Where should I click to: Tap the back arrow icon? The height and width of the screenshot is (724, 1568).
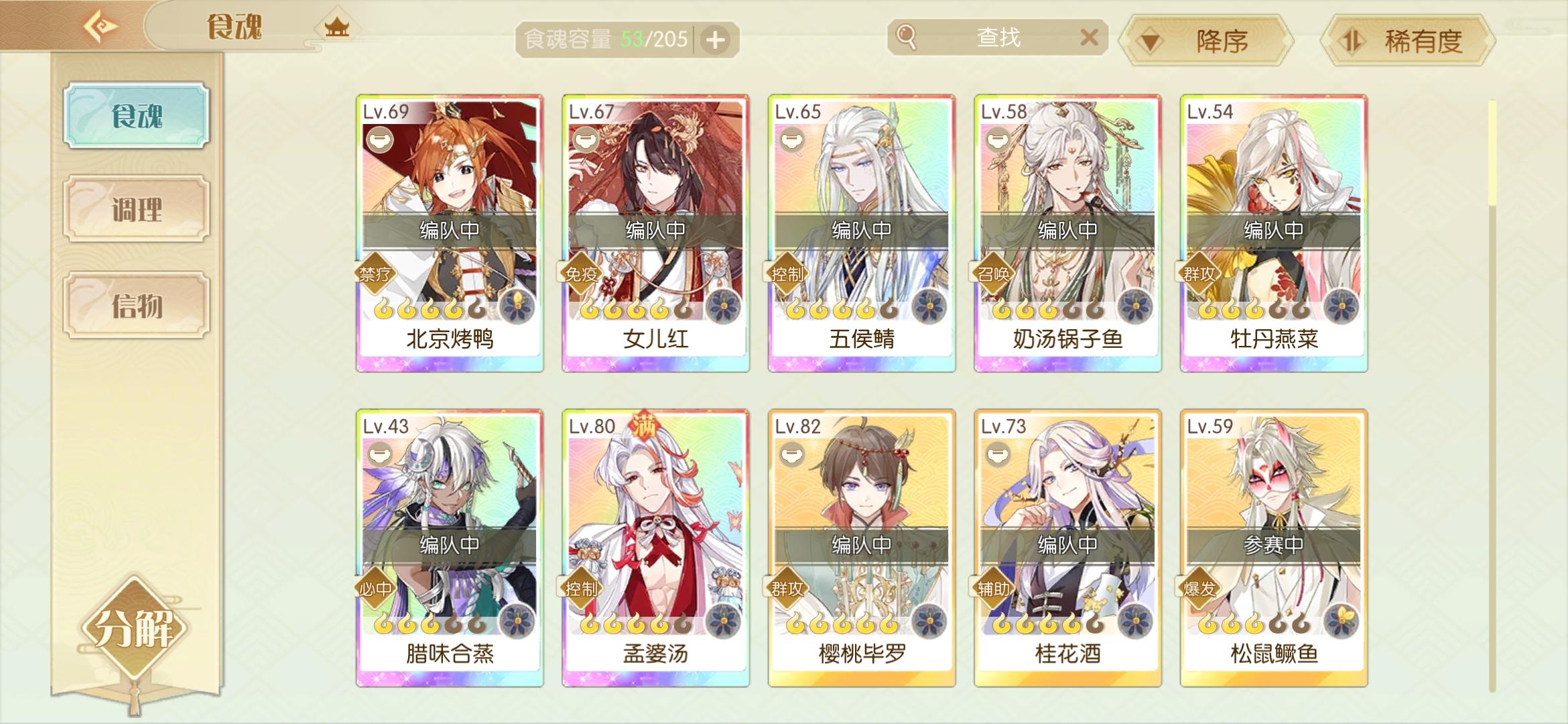point(101,27)
